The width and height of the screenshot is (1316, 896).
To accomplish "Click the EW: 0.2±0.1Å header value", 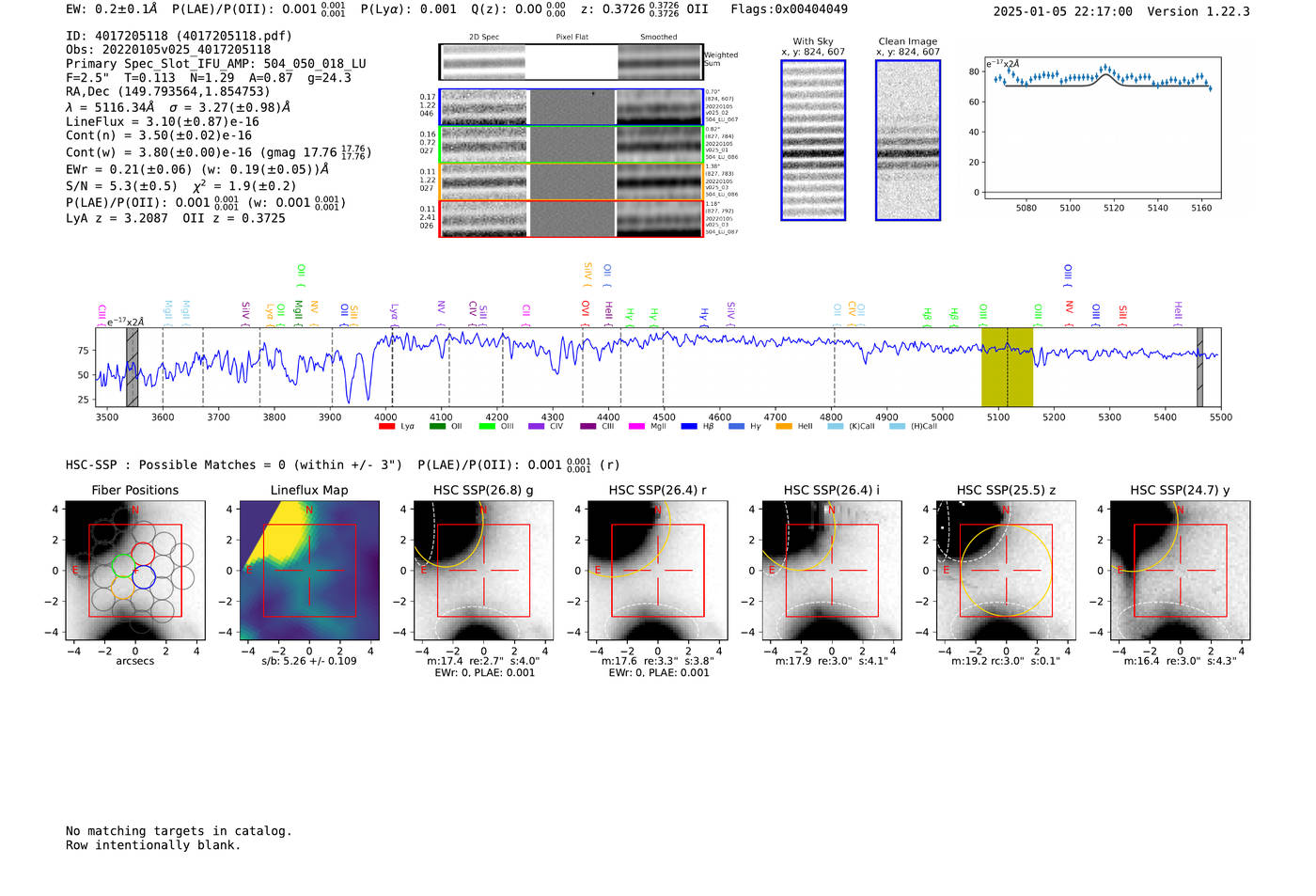I will click(112, 9).
